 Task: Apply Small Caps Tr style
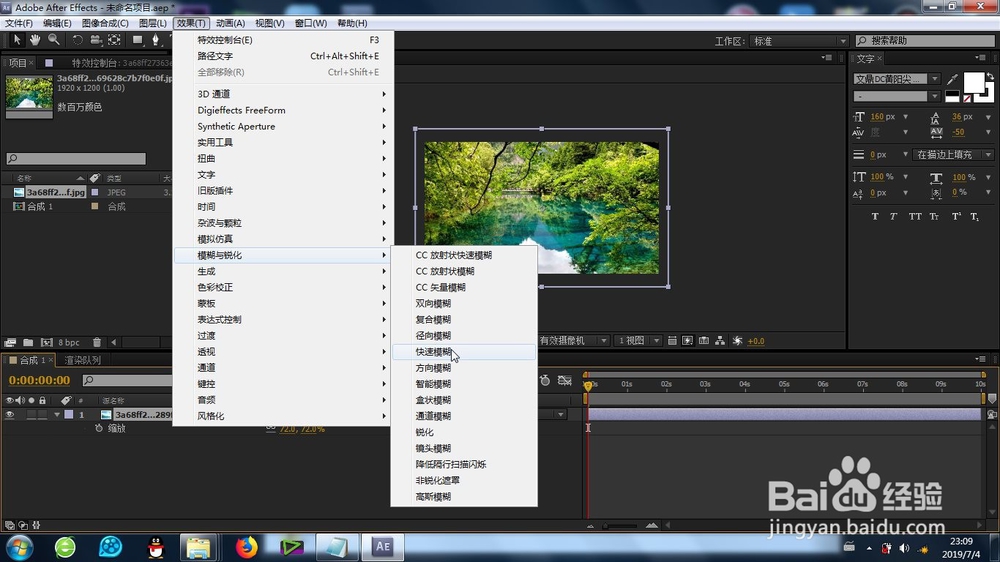coord(934,217)
